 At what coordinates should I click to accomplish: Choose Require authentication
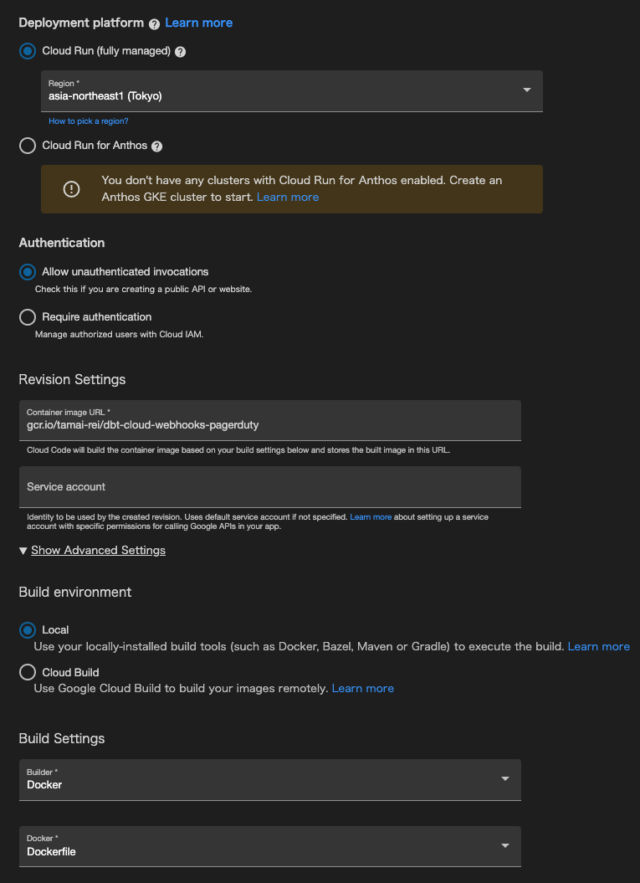click(27, 317)
